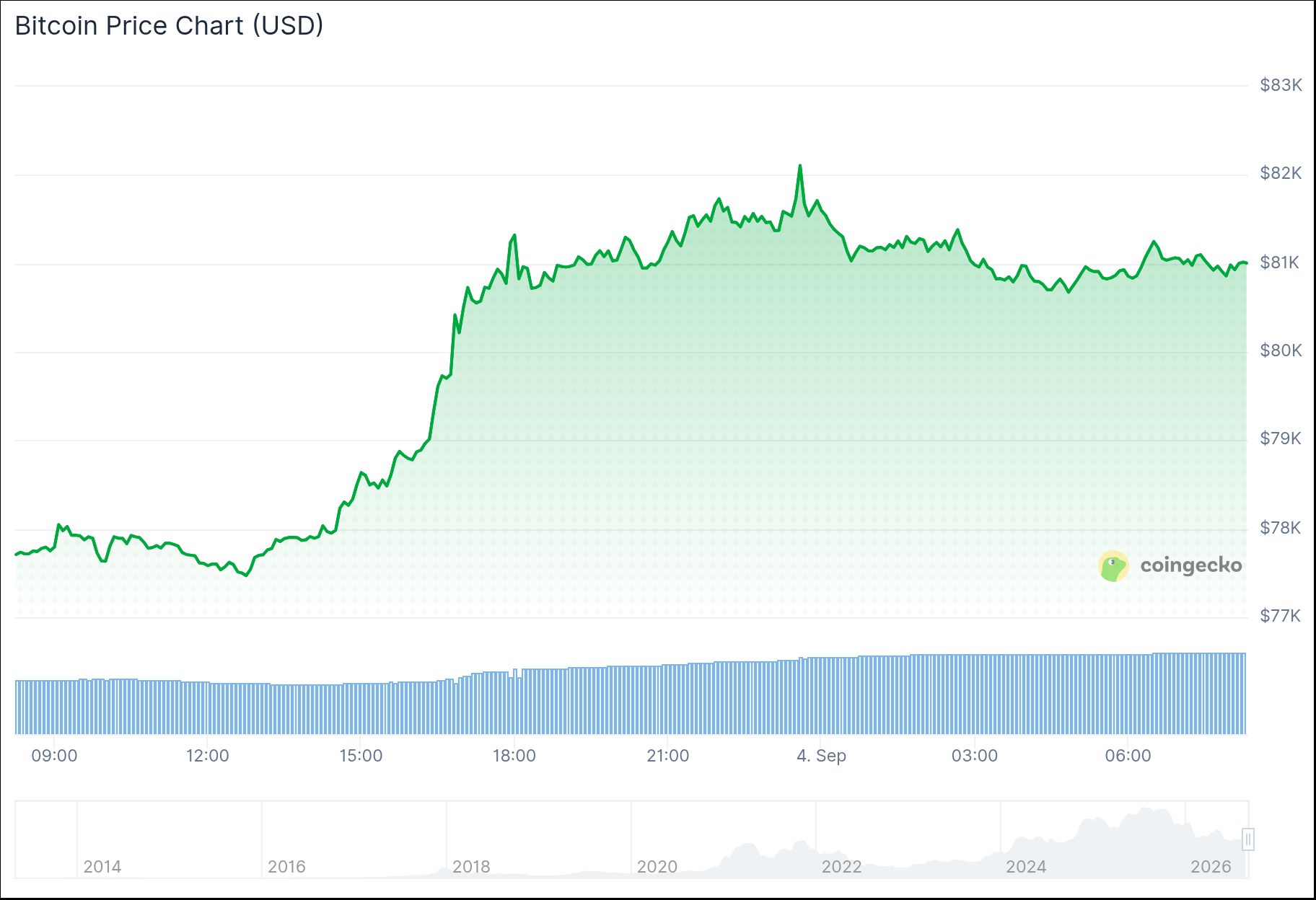Image resolution: width=1316 pixels, height=900 pixels.
Task: Click the 2024 label in the navigator
Action: coord(1026,867)
